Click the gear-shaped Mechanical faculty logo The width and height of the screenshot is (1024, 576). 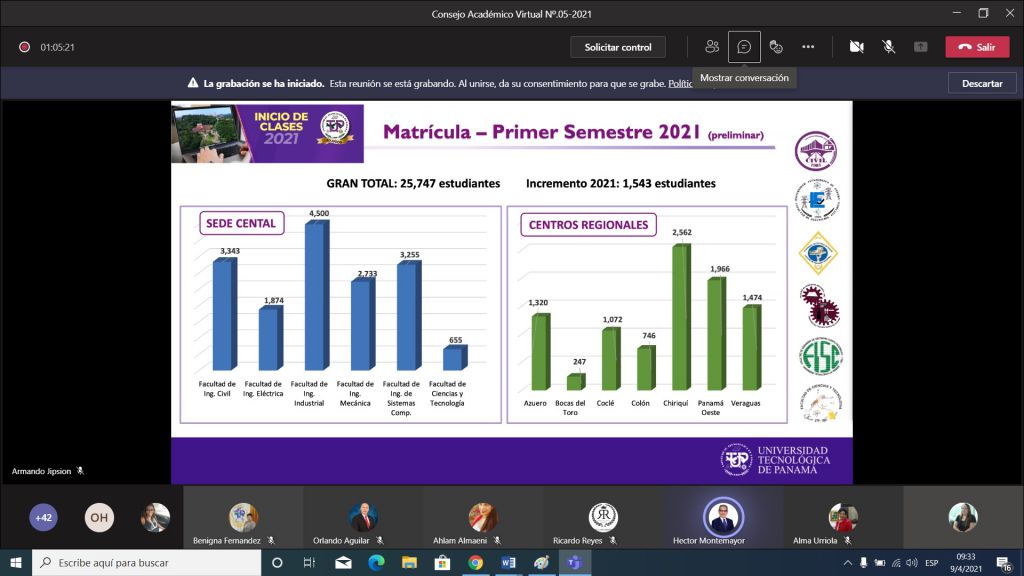pyautogui.click(x=820, y=306)
